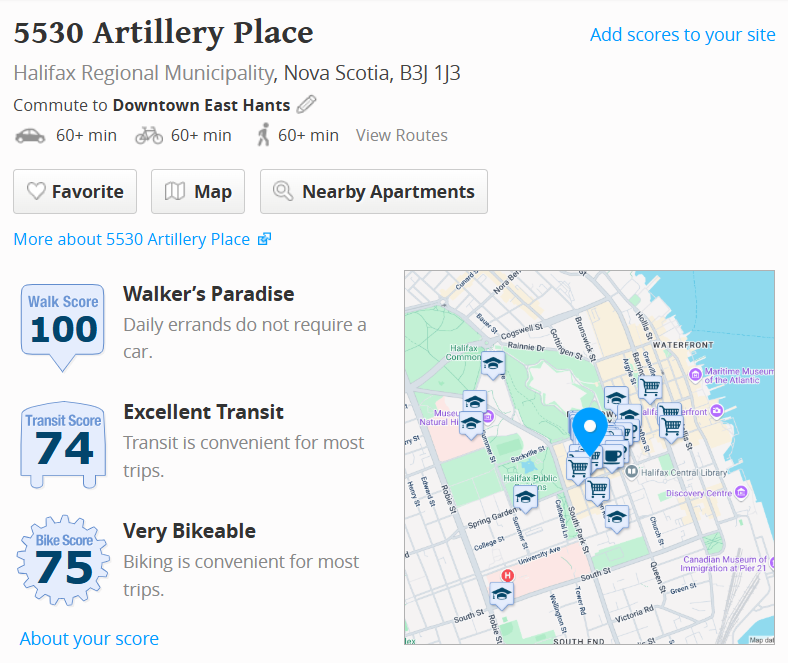Screen dimensions: 788x663
Task: Select the walking person commute icon
Action: point(264,135)
